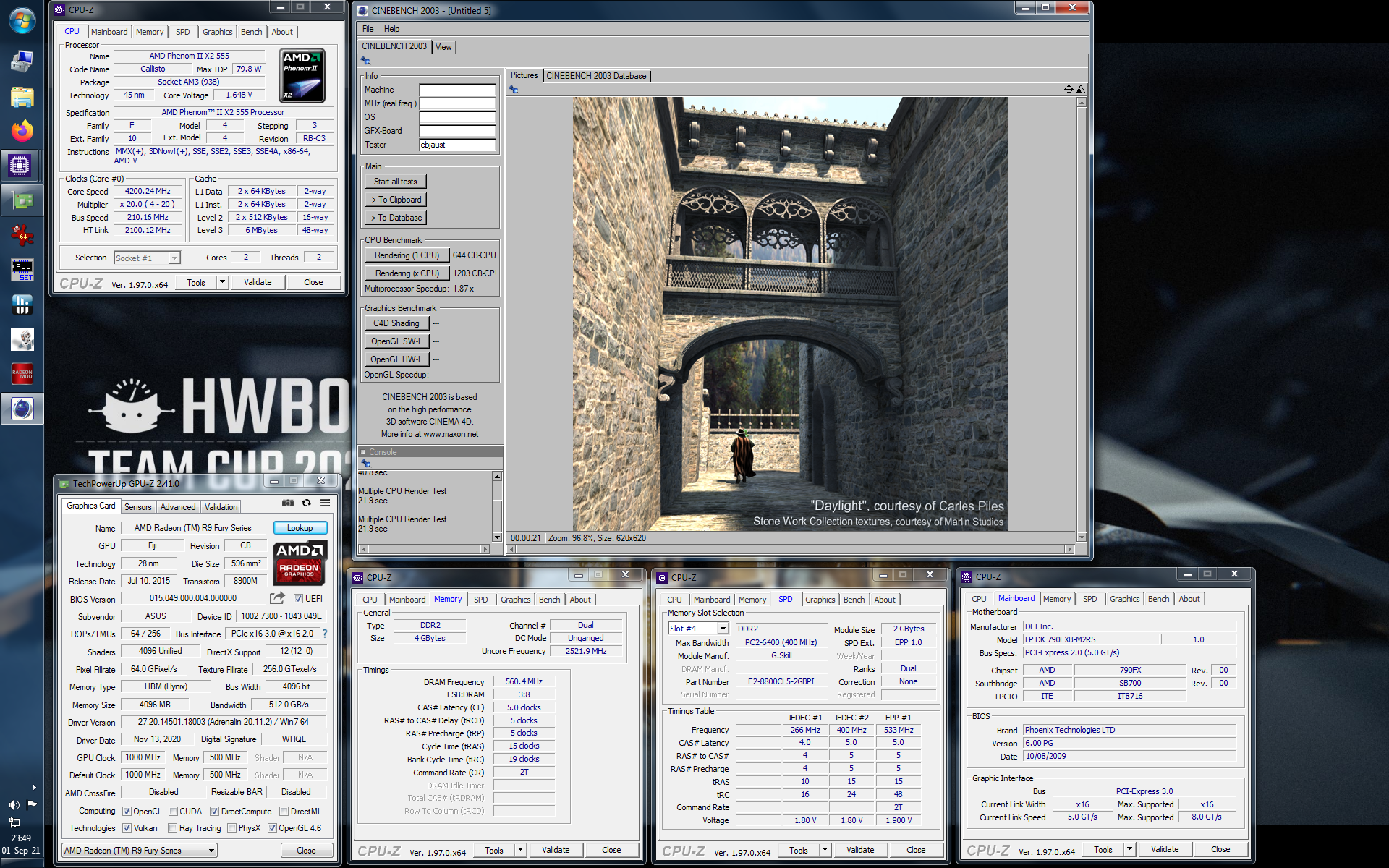Share the BIOS version via export icon

click(x=277, y=598)
